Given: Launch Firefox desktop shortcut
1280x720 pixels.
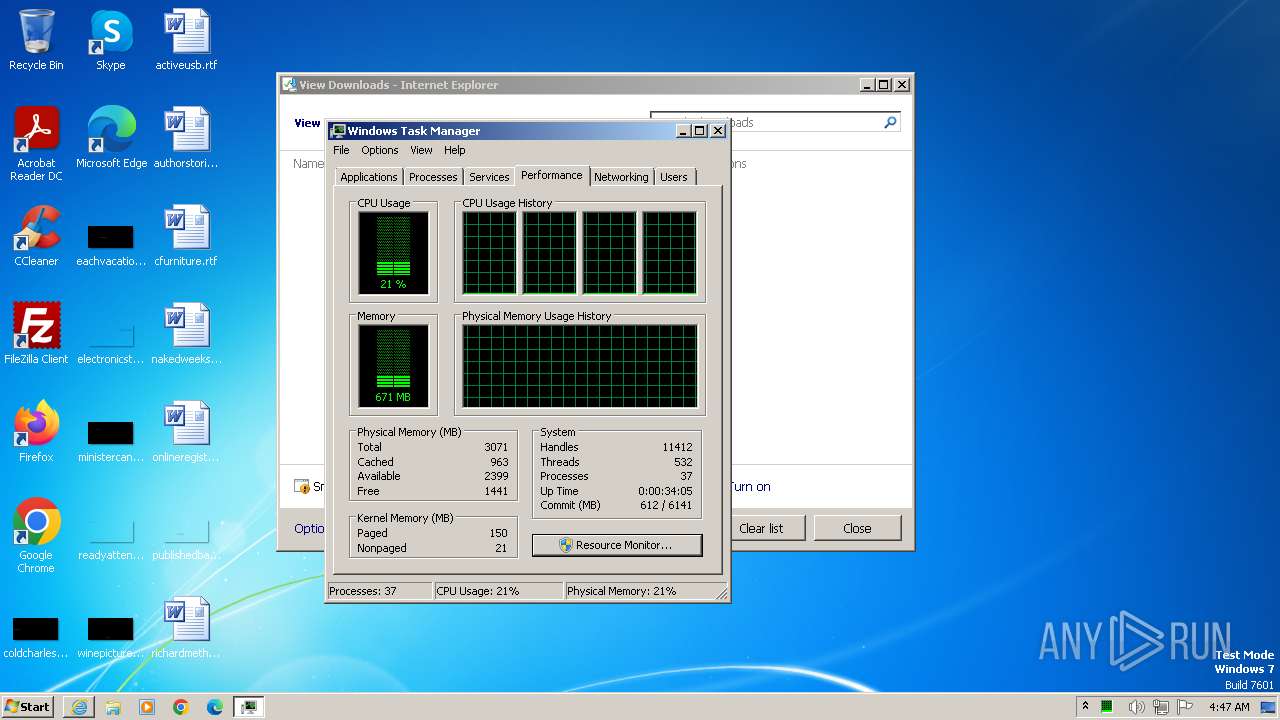Looking at the screenshot, I should (36, 432).
